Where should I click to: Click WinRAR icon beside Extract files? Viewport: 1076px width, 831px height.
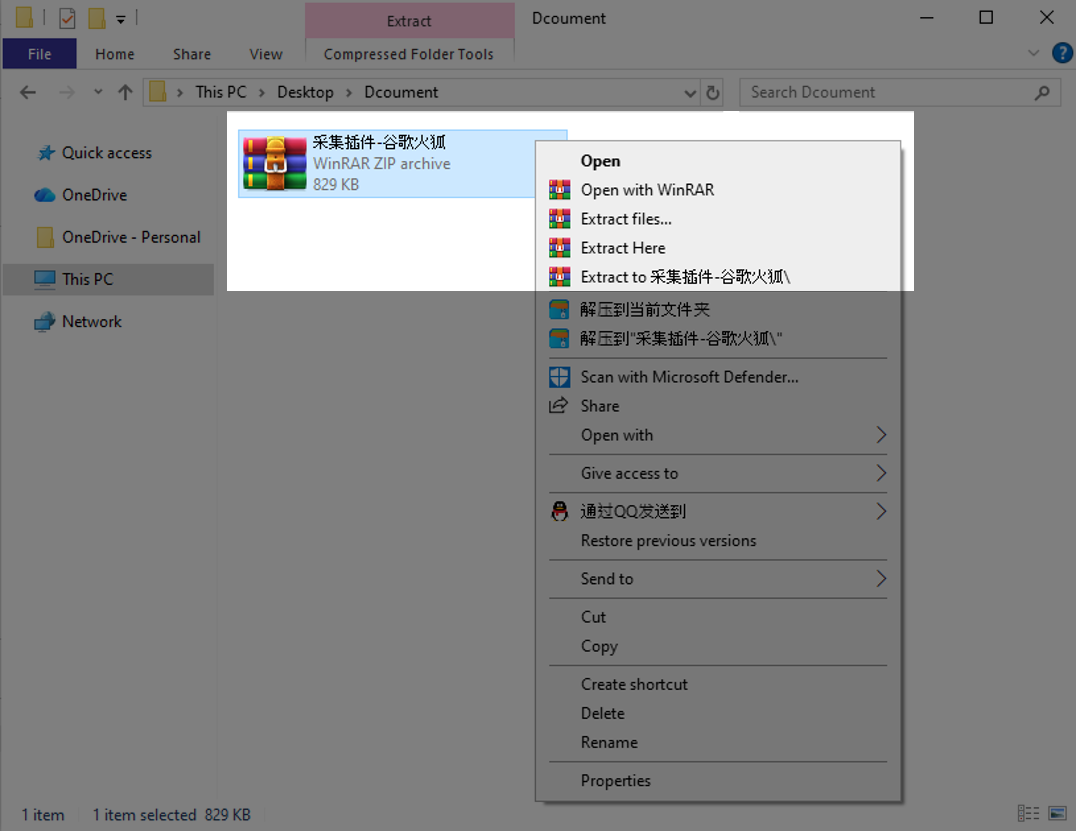559,219
